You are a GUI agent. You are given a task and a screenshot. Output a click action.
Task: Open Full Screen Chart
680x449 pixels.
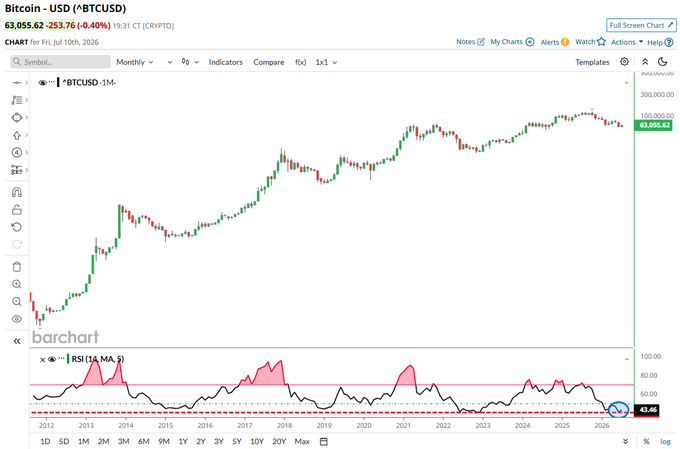641,25
